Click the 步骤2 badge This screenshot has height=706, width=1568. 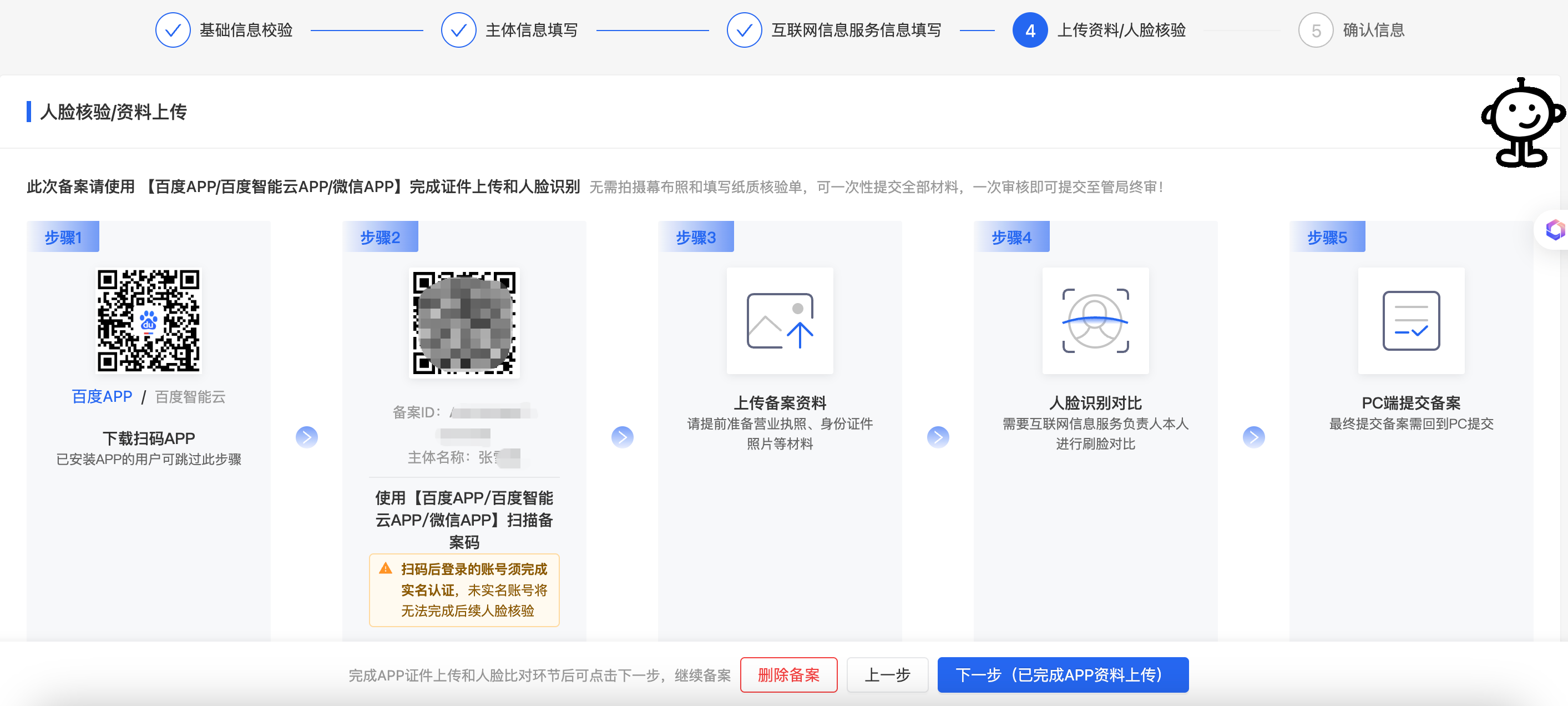380,236
